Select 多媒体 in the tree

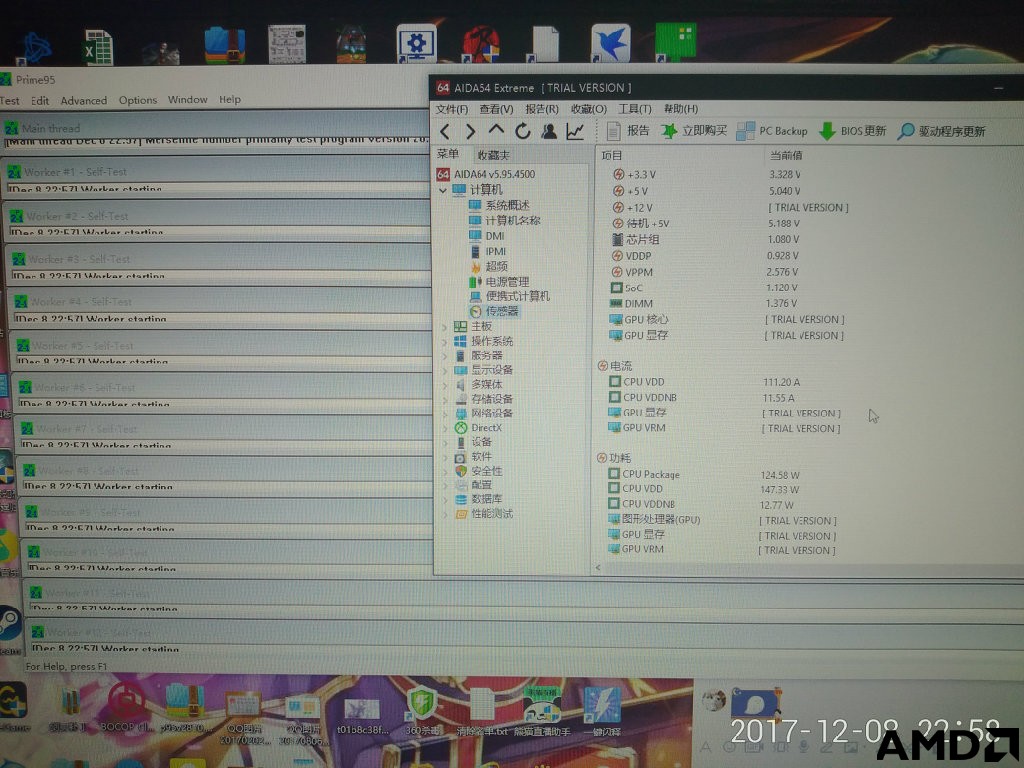pos(479,385)
